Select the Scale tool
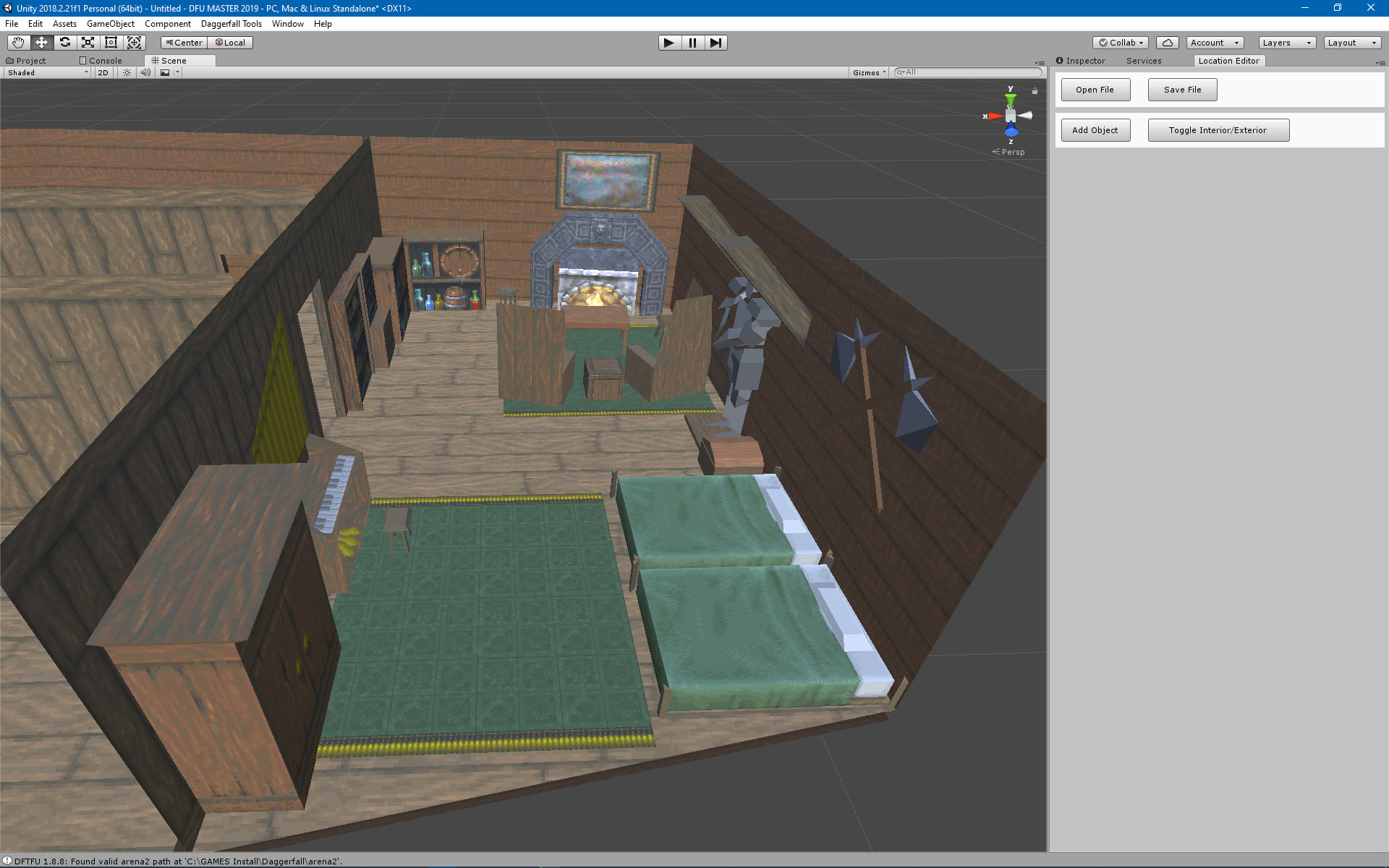 (x=88, y=43)
